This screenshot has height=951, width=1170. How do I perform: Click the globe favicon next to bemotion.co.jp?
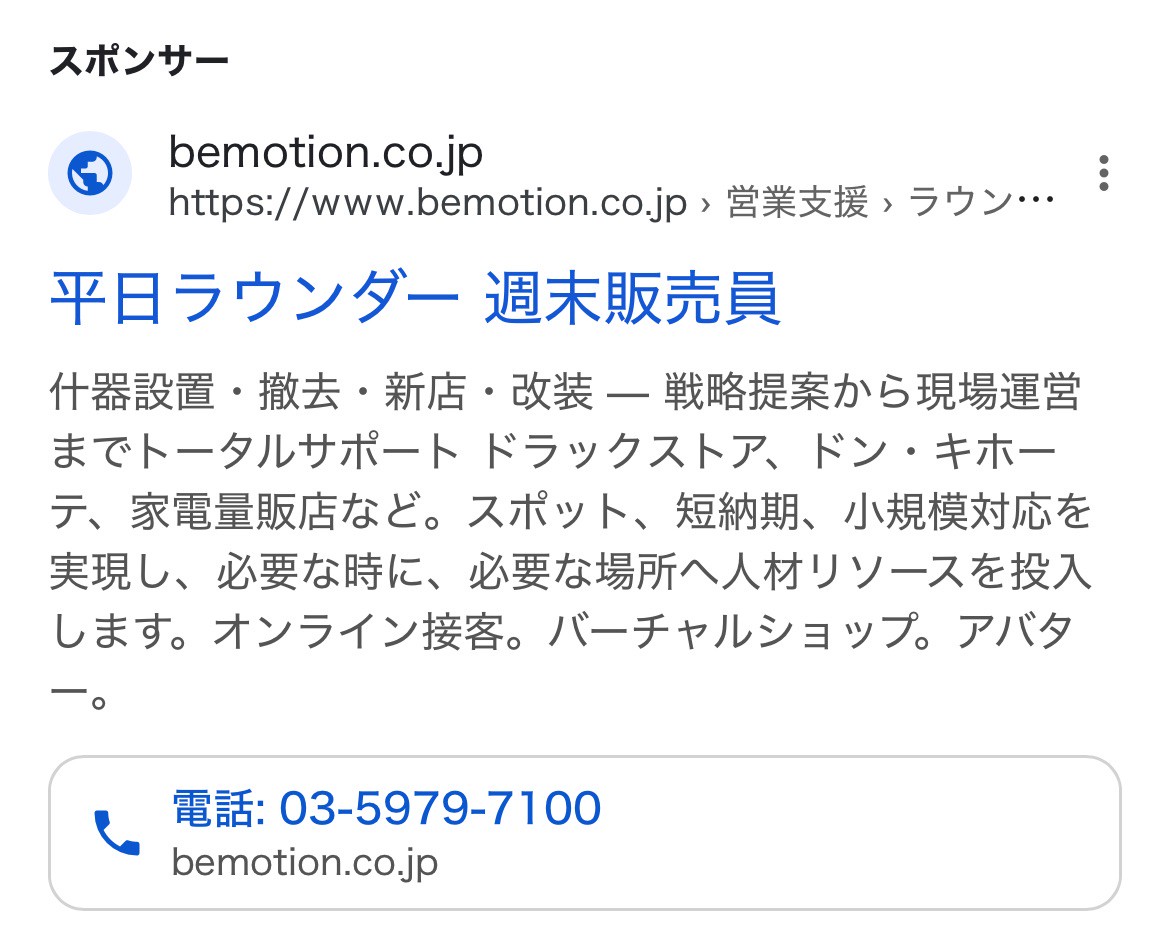90,171
